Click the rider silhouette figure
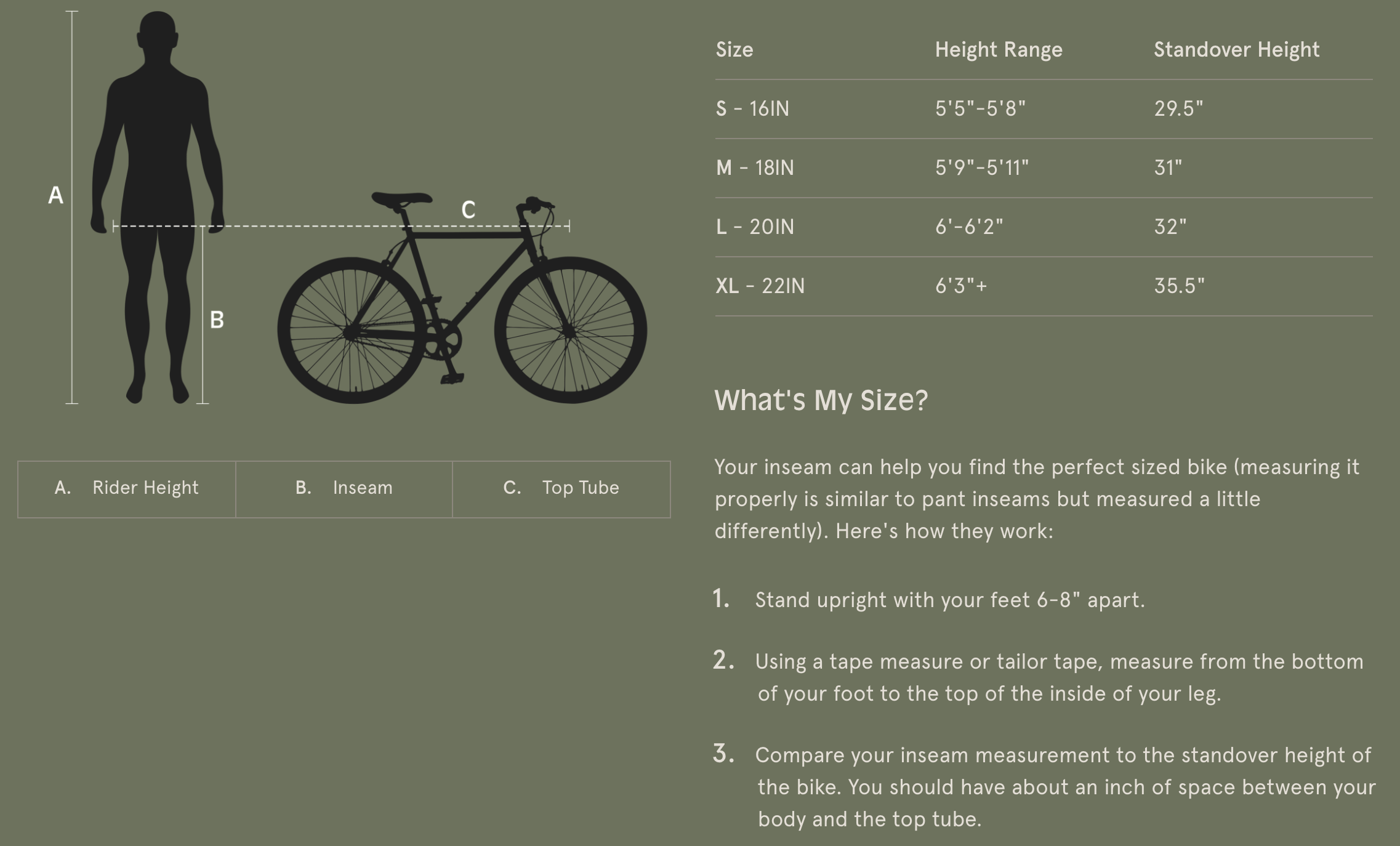The height and width of the screenshot is (846, 1400). click(158, 154)
